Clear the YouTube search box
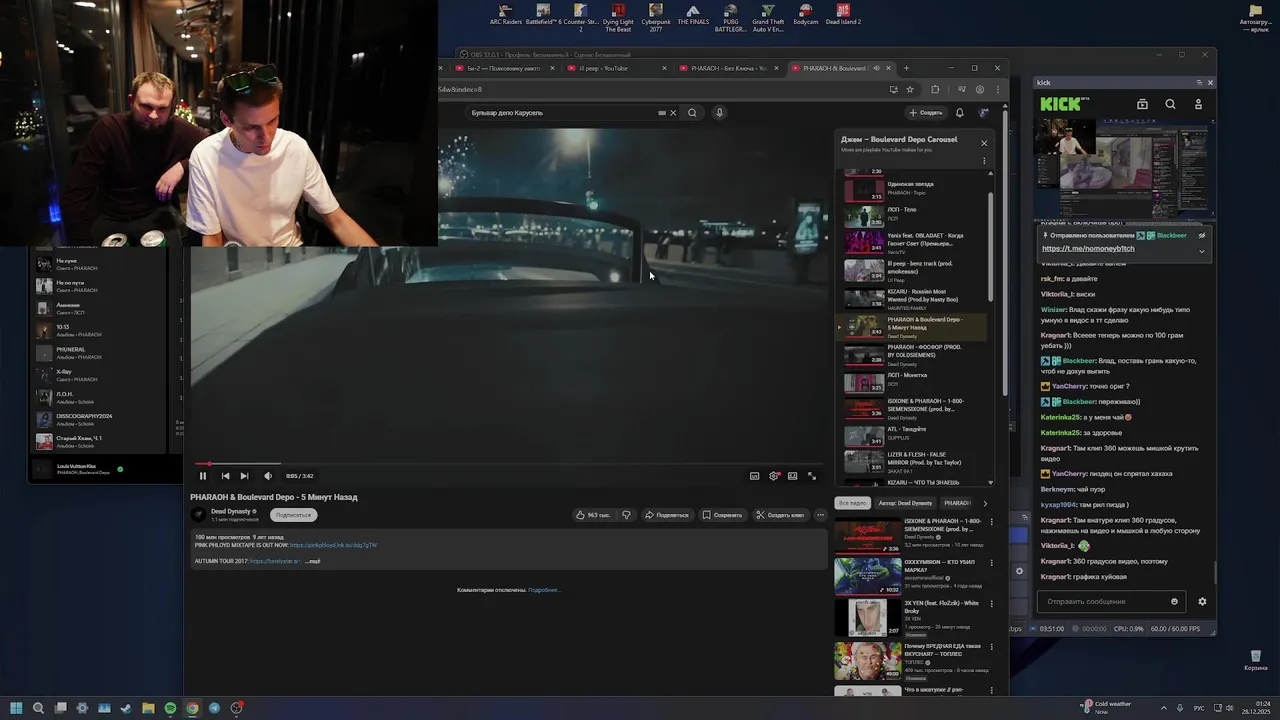1280x720 pixels. (x=673, y=113)
